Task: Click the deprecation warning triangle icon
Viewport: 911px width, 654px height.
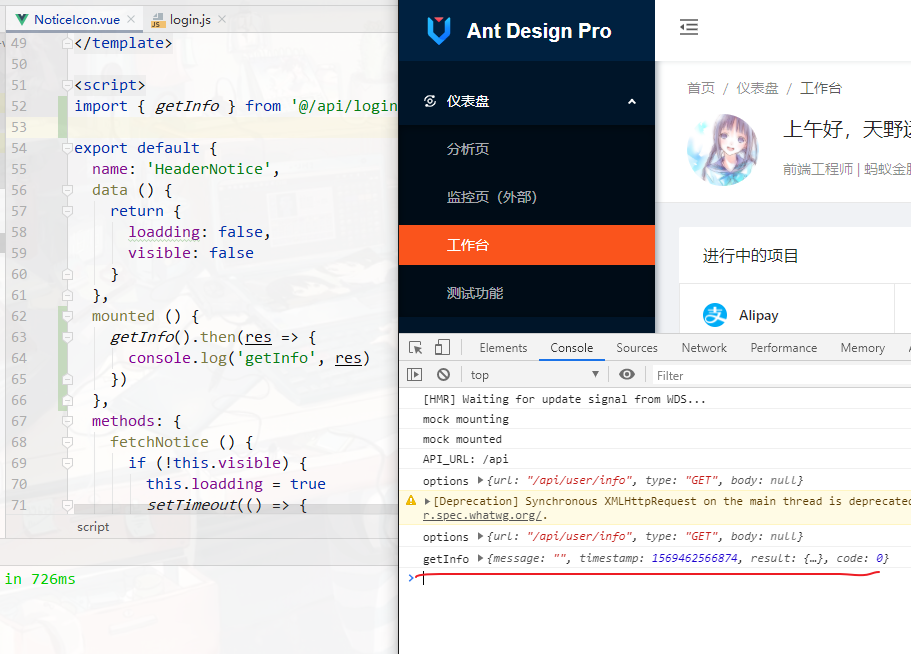Action: [x=413, y=499]
